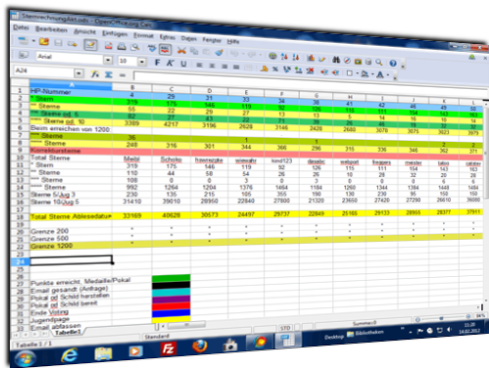Open FileZilla from the taskbar
This screenshot has height=368, width=489.
[168, 349]
